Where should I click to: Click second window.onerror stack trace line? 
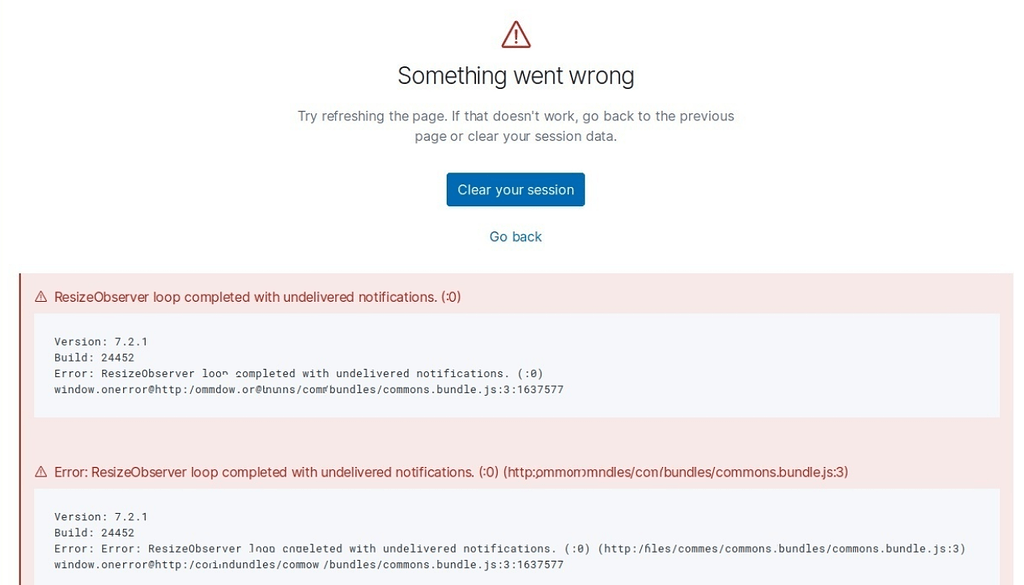pos(308,565)
